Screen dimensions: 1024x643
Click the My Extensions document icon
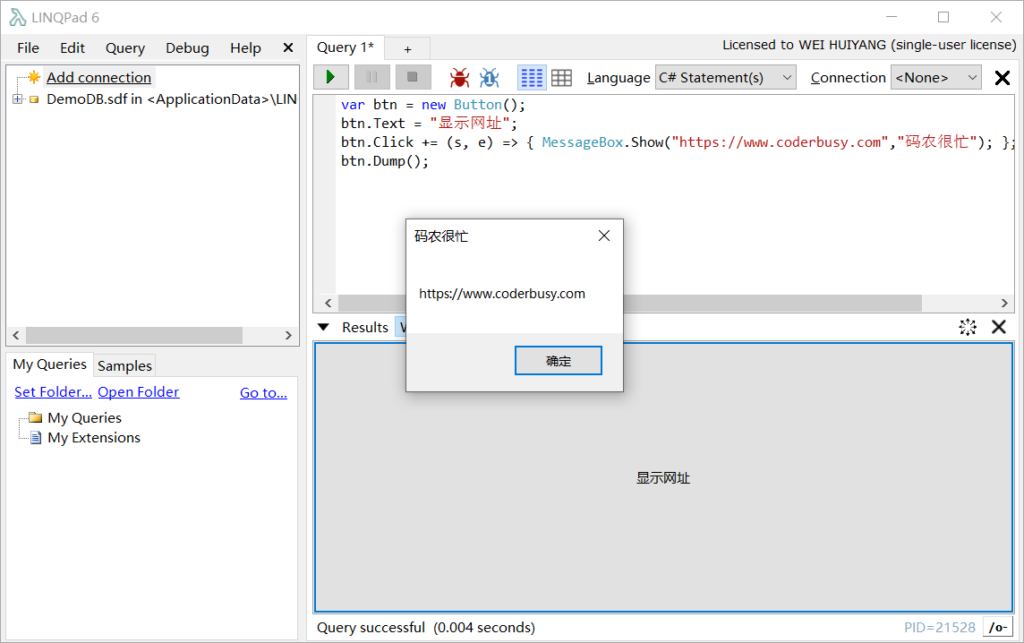pos(36,437)
